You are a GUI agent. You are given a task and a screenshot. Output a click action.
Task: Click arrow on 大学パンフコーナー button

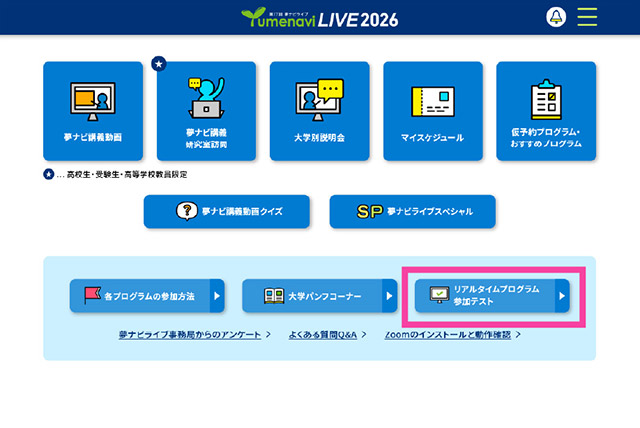pyautogui.click(x=389, y=296)
